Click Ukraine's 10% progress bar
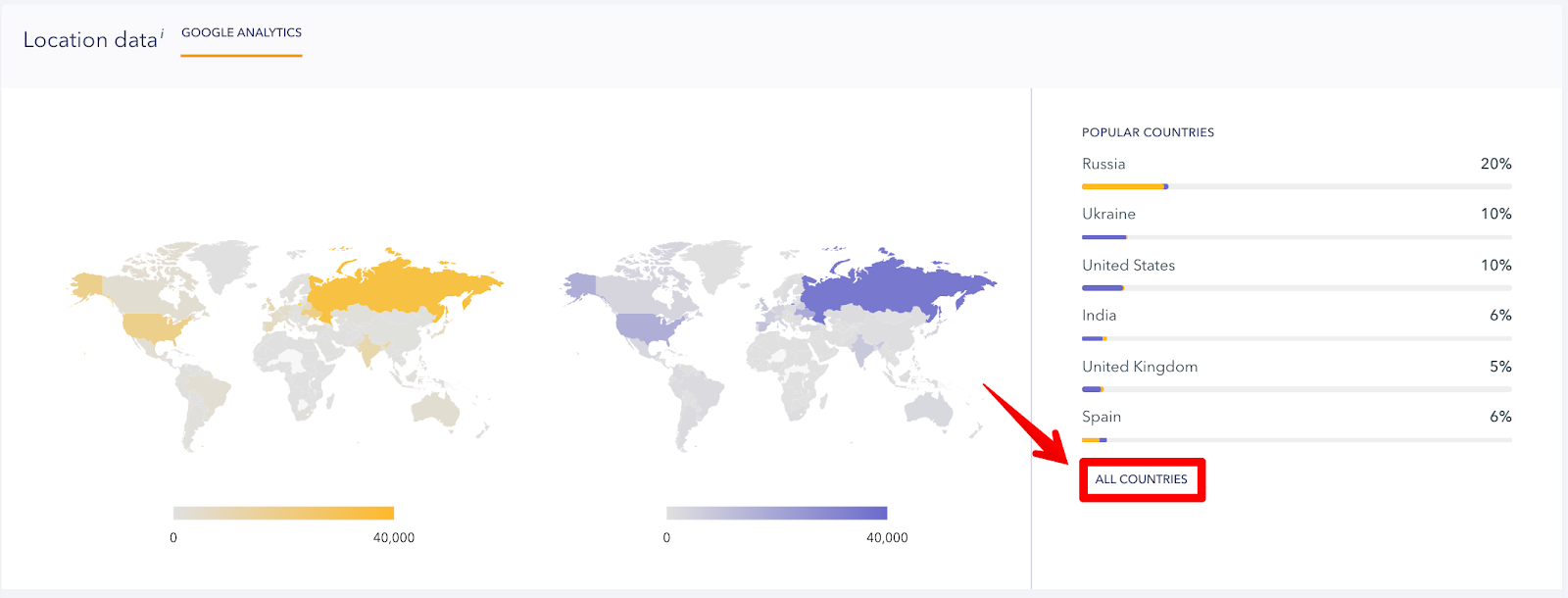 pos(1297,237)
